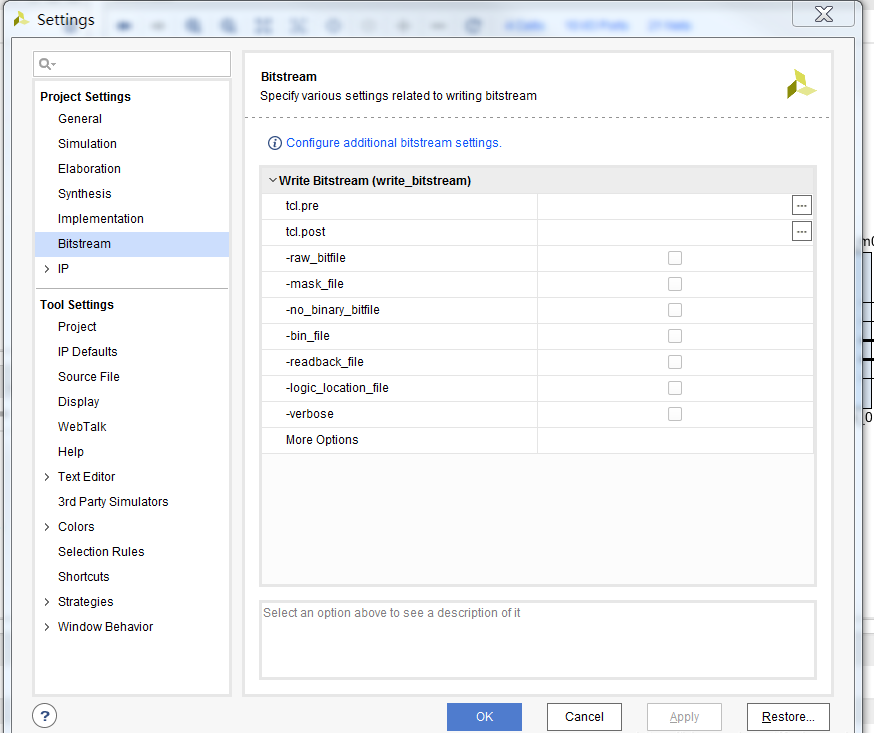Image resolution: width=874 pixels, height=733 pixels.
Task: Enable the -raw_bitfile checkbox
Action: point(675,258)
